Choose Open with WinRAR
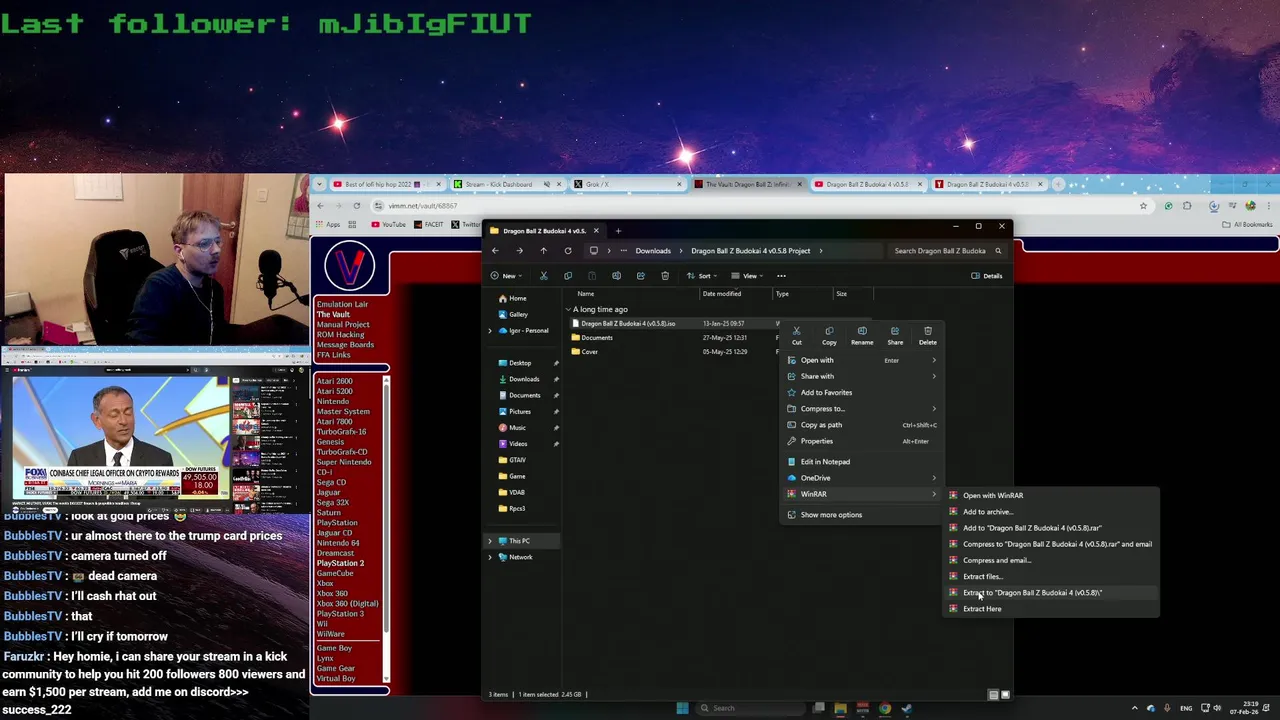The image size is (1280, 720). (x=1052, y=495)
